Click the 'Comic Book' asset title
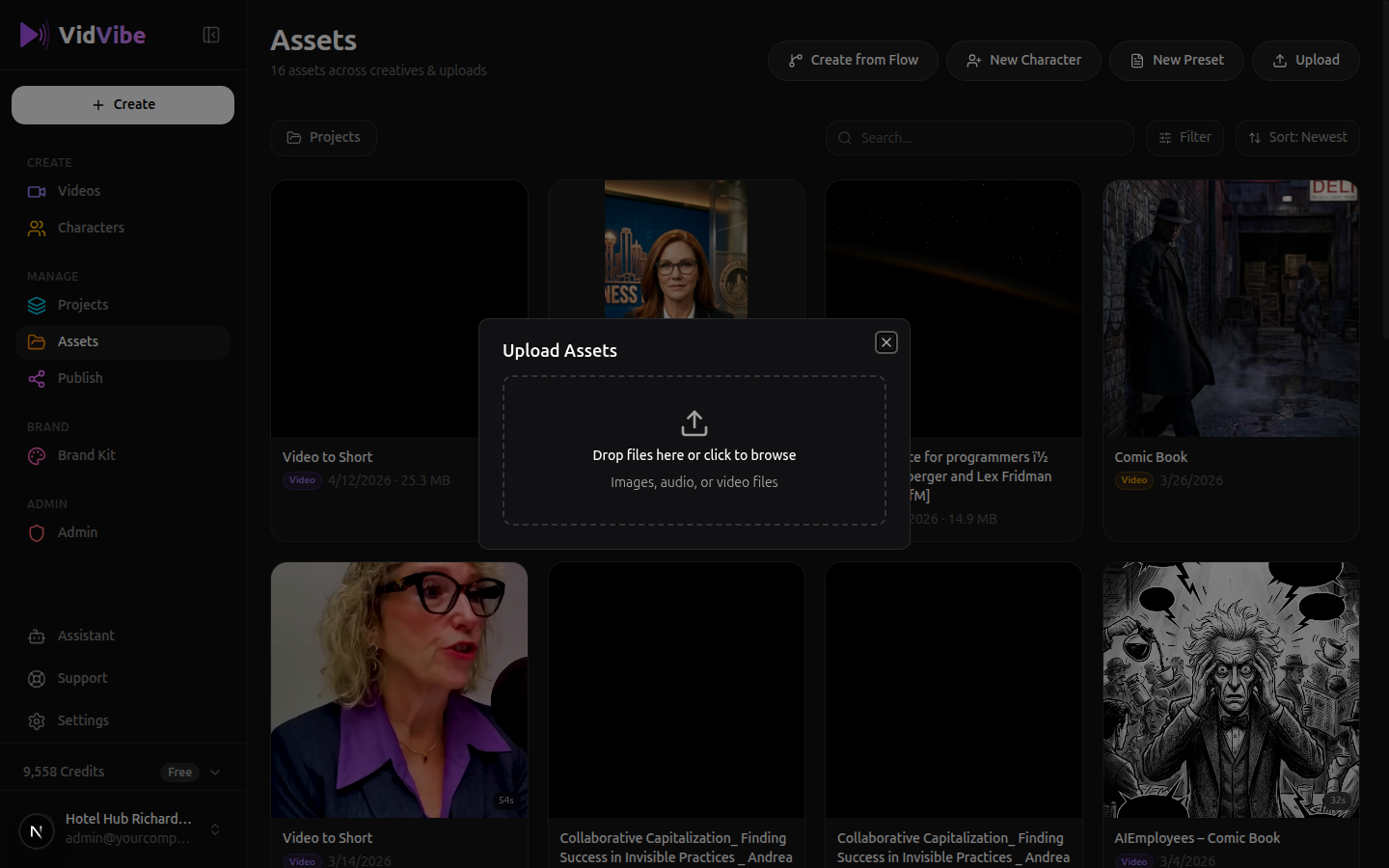The width and height of the screenshot is (1389, 868). 1151,457
